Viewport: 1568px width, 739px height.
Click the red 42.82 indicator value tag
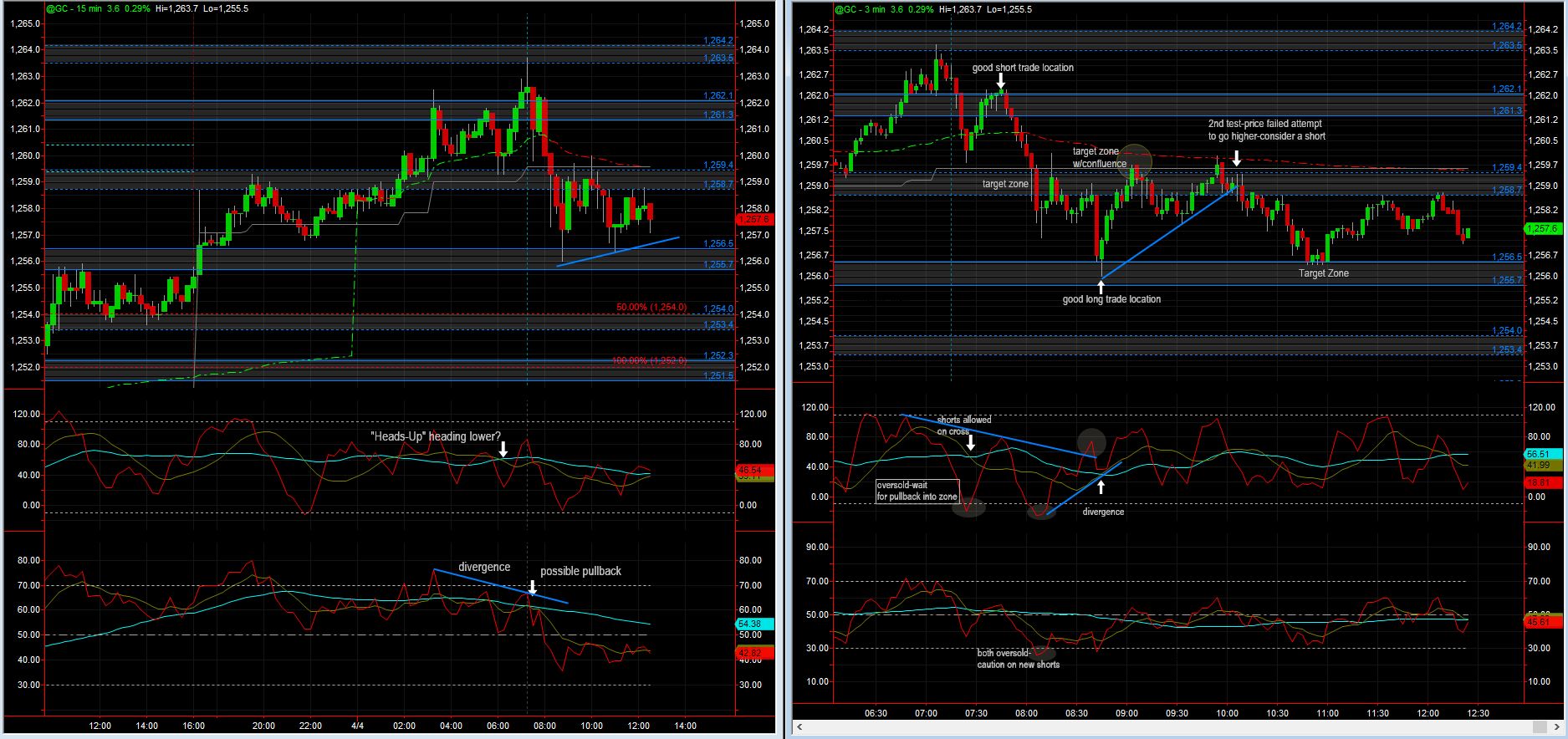[x=755, y=652]
